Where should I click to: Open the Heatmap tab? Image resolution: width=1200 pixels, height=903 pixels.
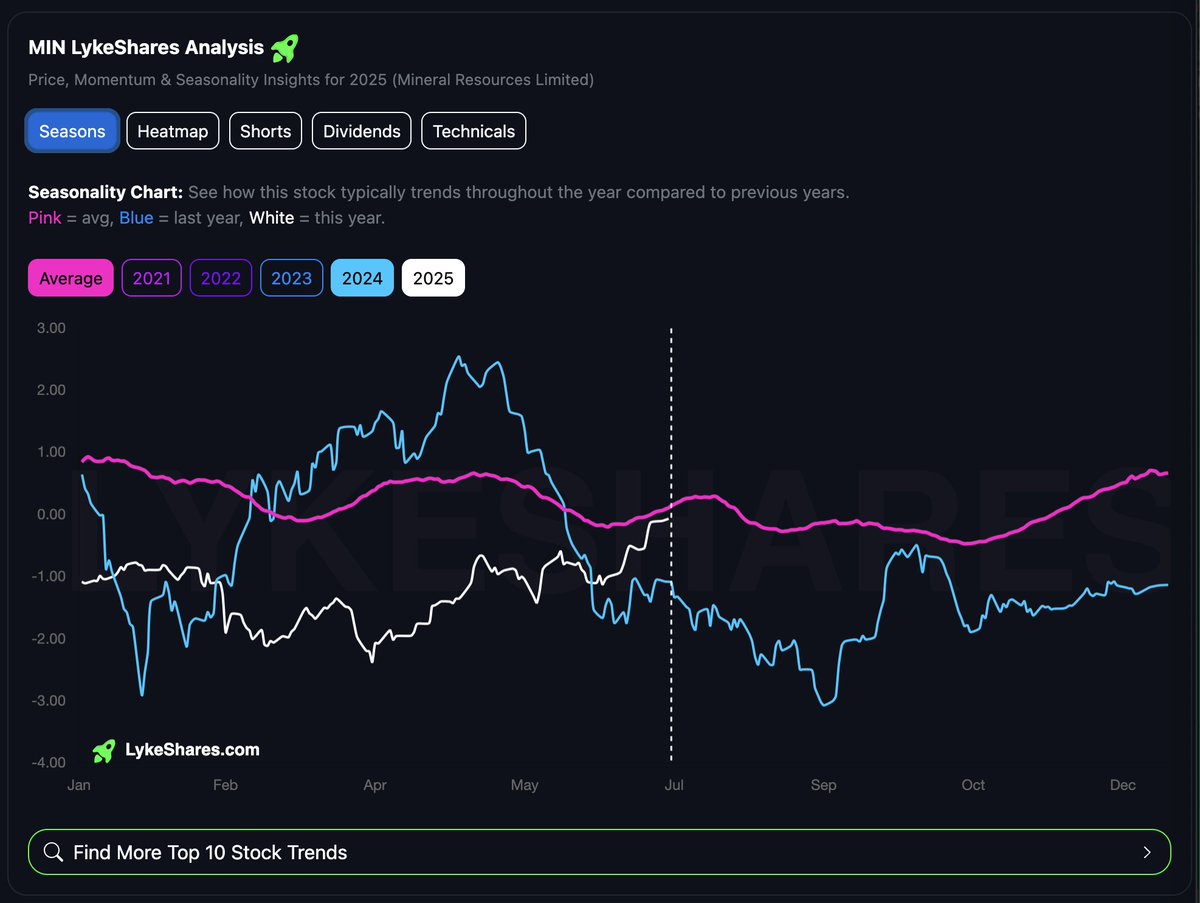(173, 131)
